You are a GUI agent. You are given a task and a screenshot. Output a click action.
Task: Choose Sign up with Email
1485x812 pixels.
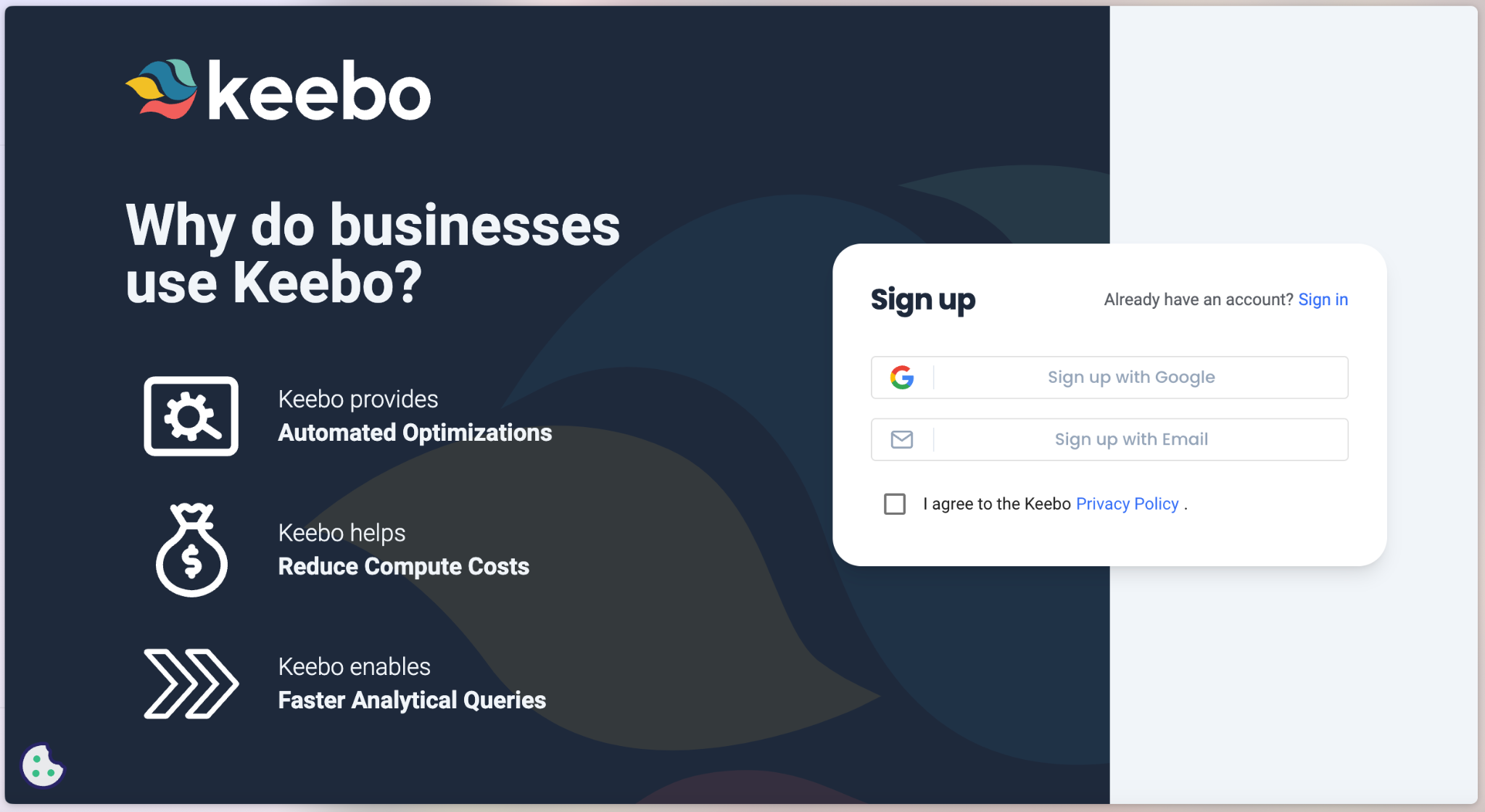1131,439
